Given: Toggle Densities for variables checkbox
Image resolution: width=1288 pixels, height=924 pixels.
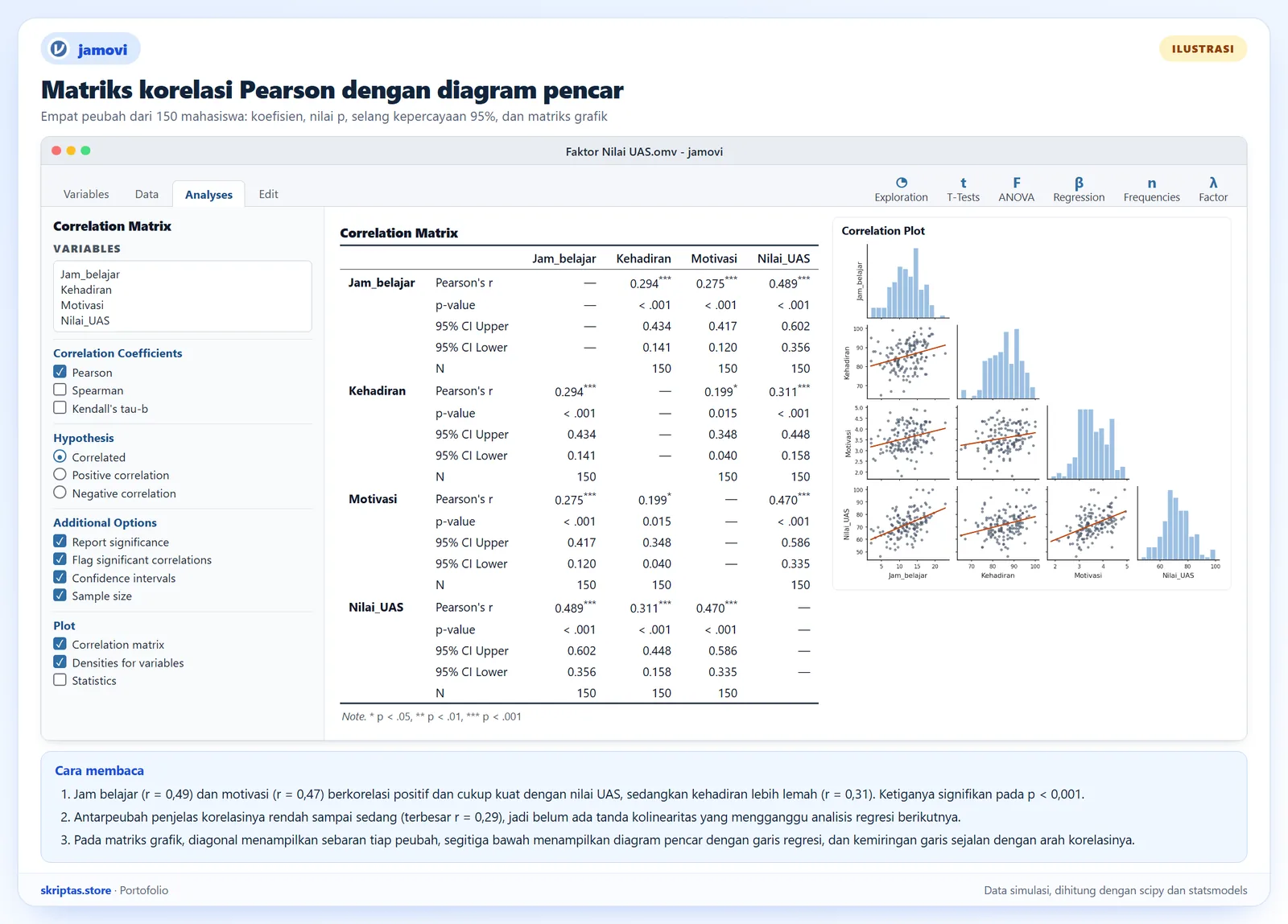Looking at the screenshot, I should click(x=60, y=662).
